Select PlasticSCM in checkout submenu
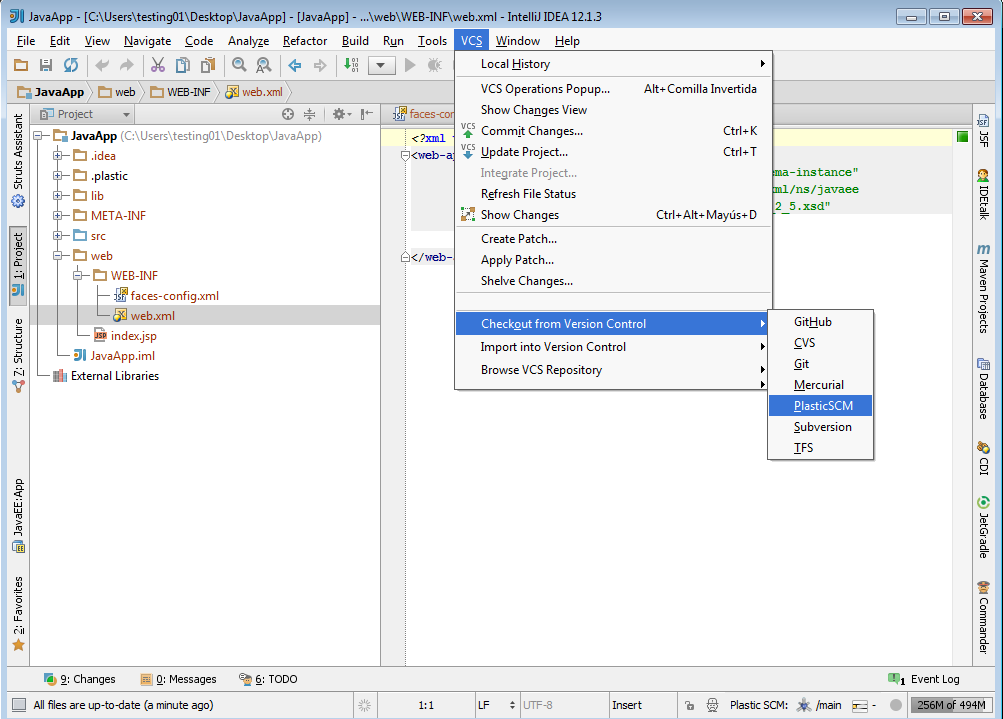 [820, 406]
